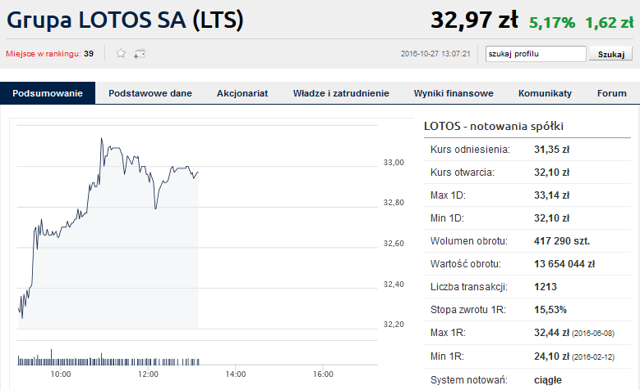Select Stopa zwrotu 1R value 15,53%

point(550,310)
